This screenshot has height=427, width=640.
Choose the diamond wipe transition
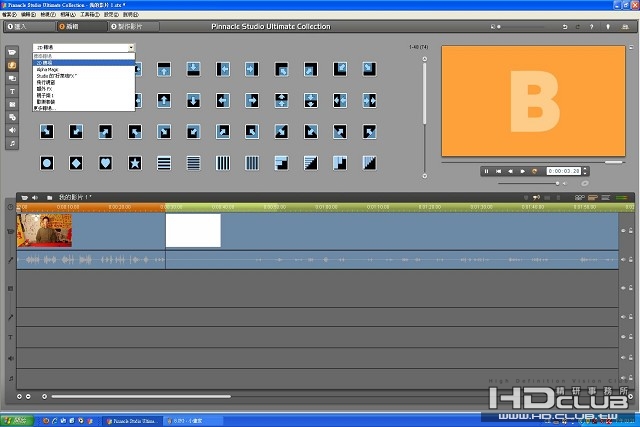tap(76, 163)
